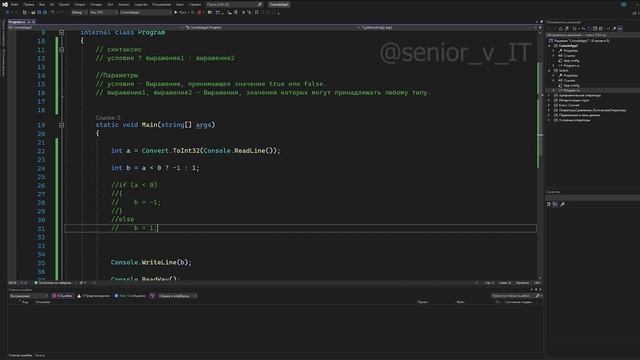
Task: Select App.config under ConsoleApp2
Action: 571,60
